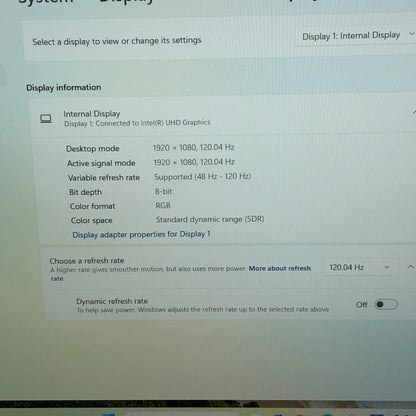Click the Select a display to view text
The image size is (416, 416).
coord(117,41)
